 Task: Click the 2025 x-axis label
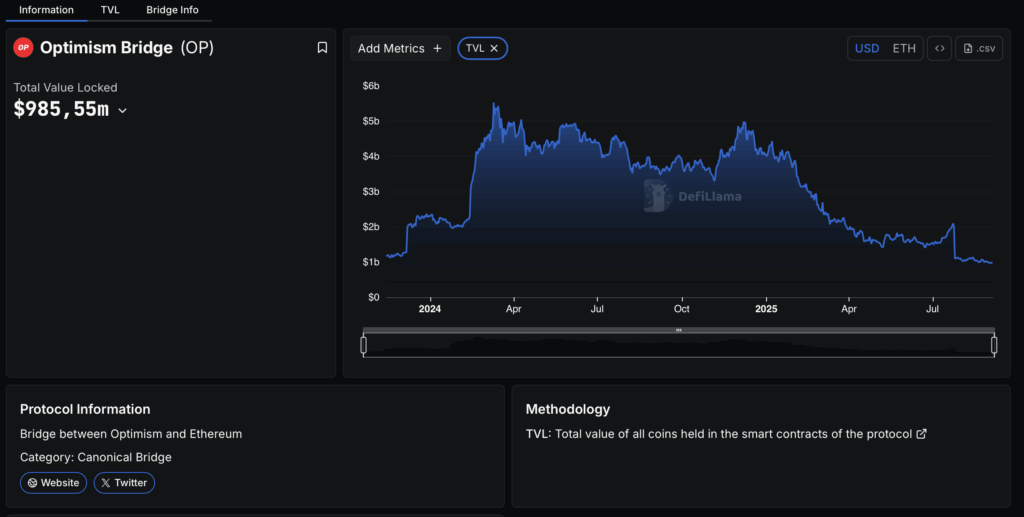[766, 309]
